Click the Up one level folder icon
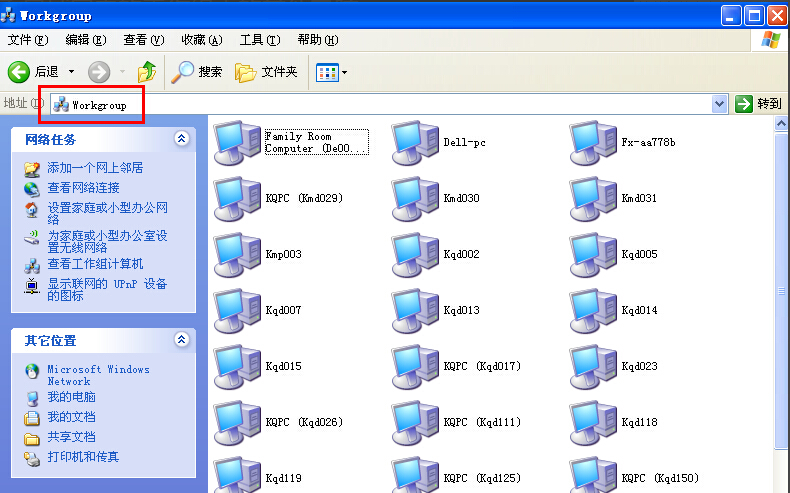The width and height of the screenshot is (790, 493). tap(147, 72)
